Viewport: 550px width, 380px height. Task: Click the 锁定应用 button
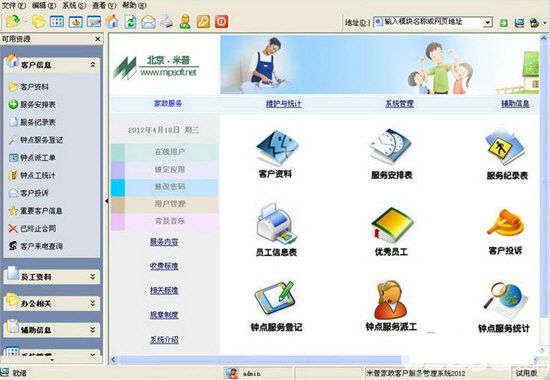(x=165, y=169)
